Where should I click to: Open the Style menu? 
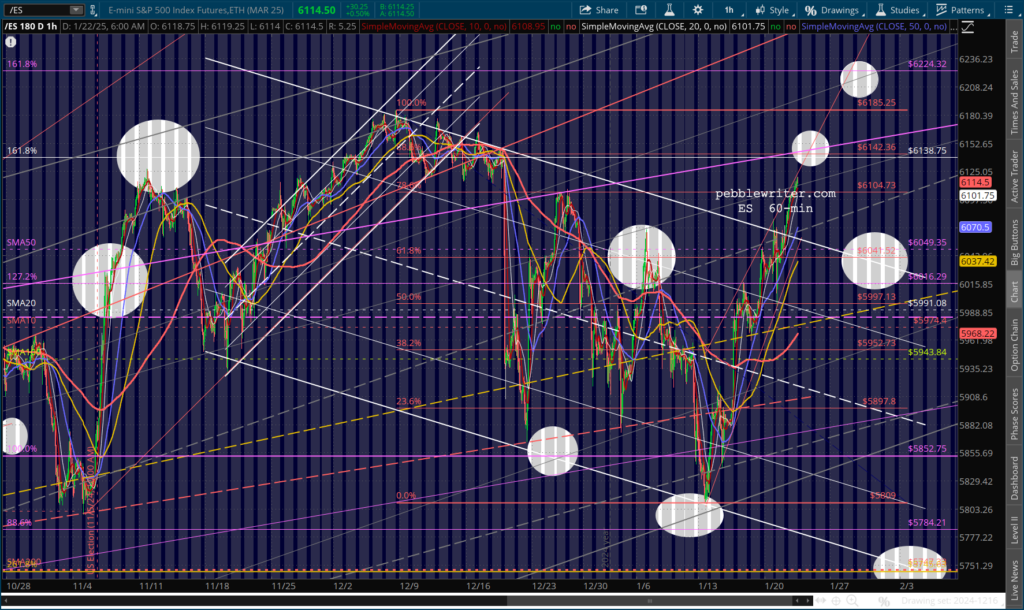click(x=773, y=10)
